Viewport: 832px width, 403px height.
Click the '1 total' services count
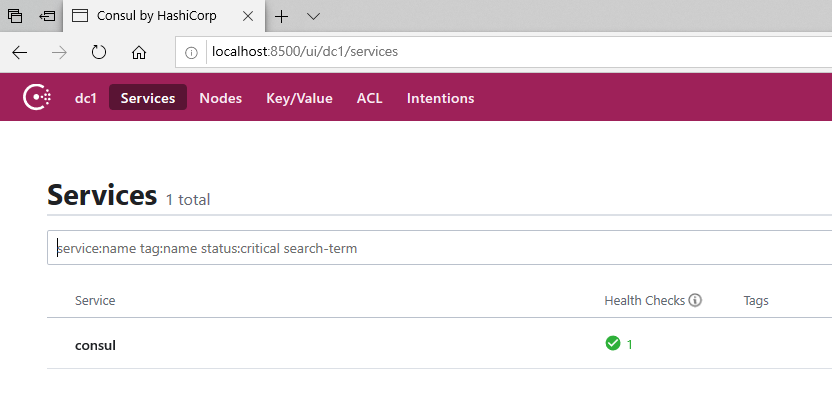(x=188, y=200)
